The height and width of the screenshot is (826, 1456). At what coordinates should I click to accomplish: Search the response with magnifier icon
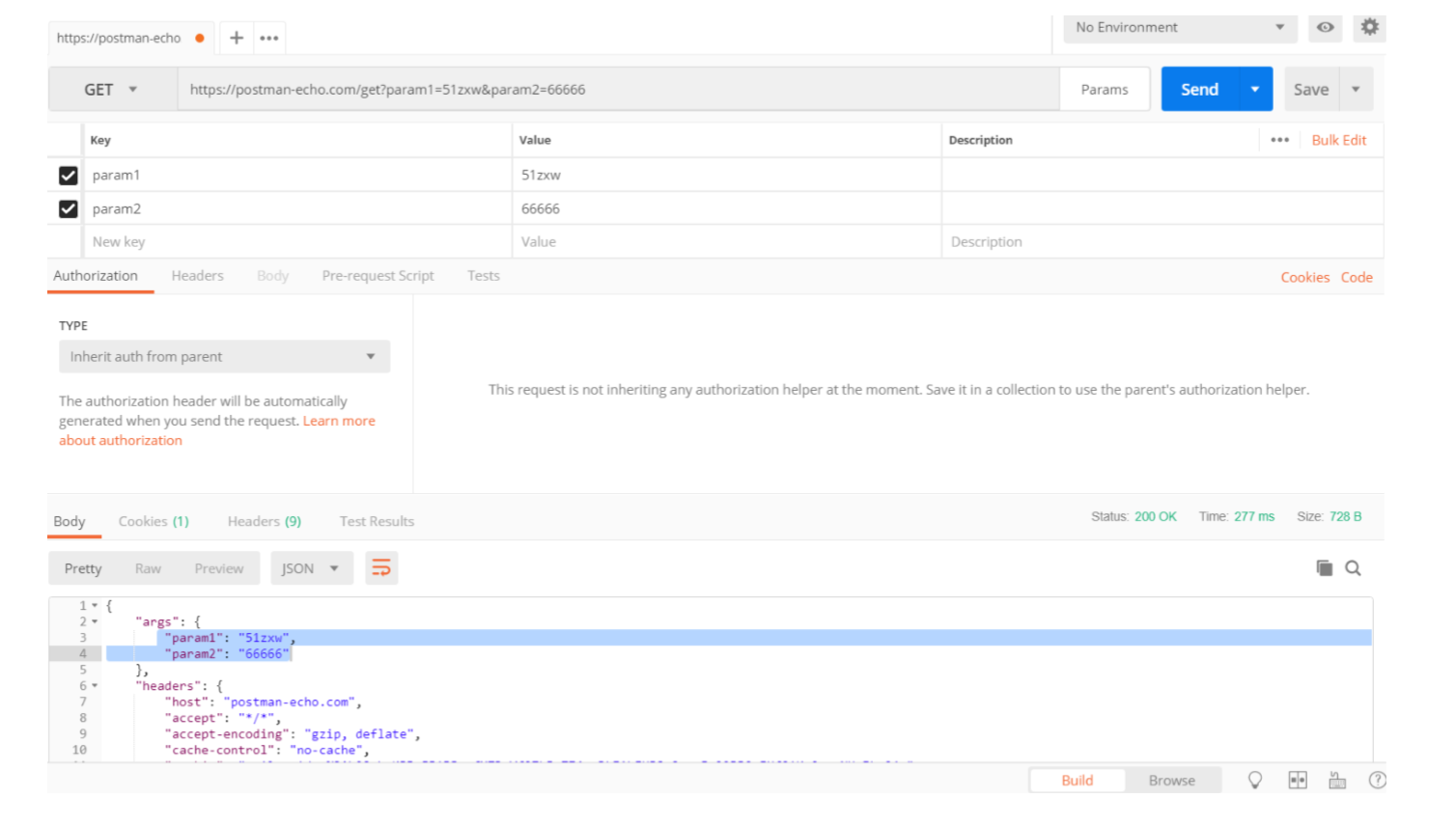(x=1353, y=568)
